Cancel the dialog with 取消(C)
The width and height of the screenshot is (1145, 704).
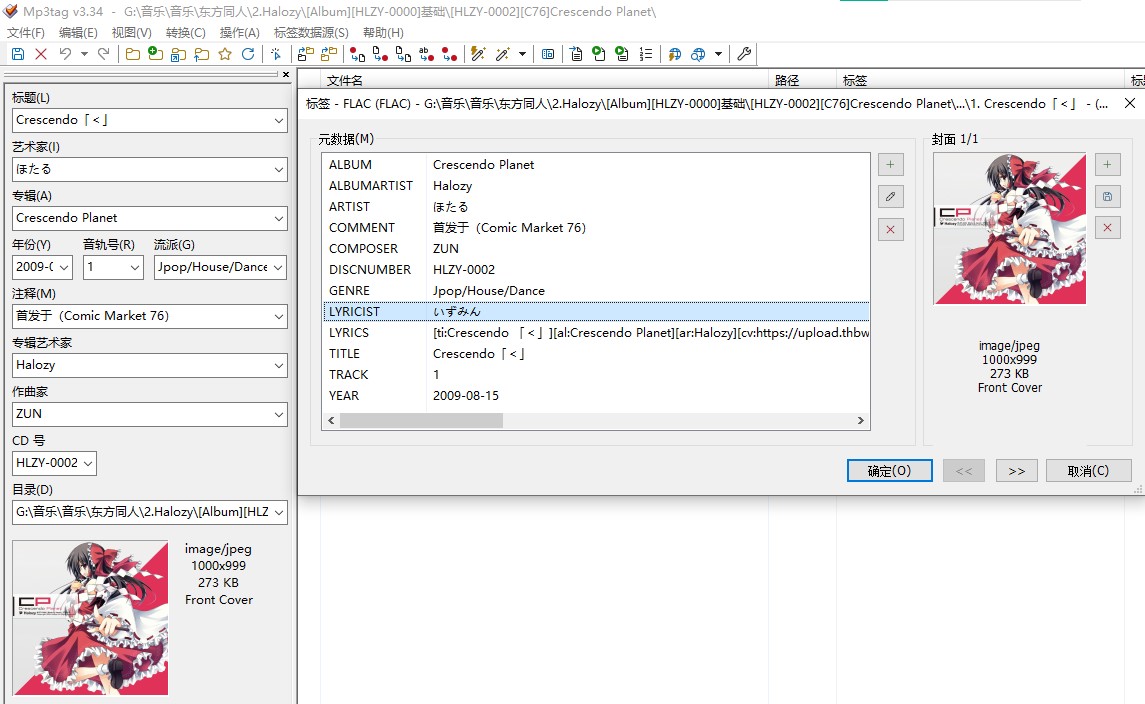(1089, 471)
